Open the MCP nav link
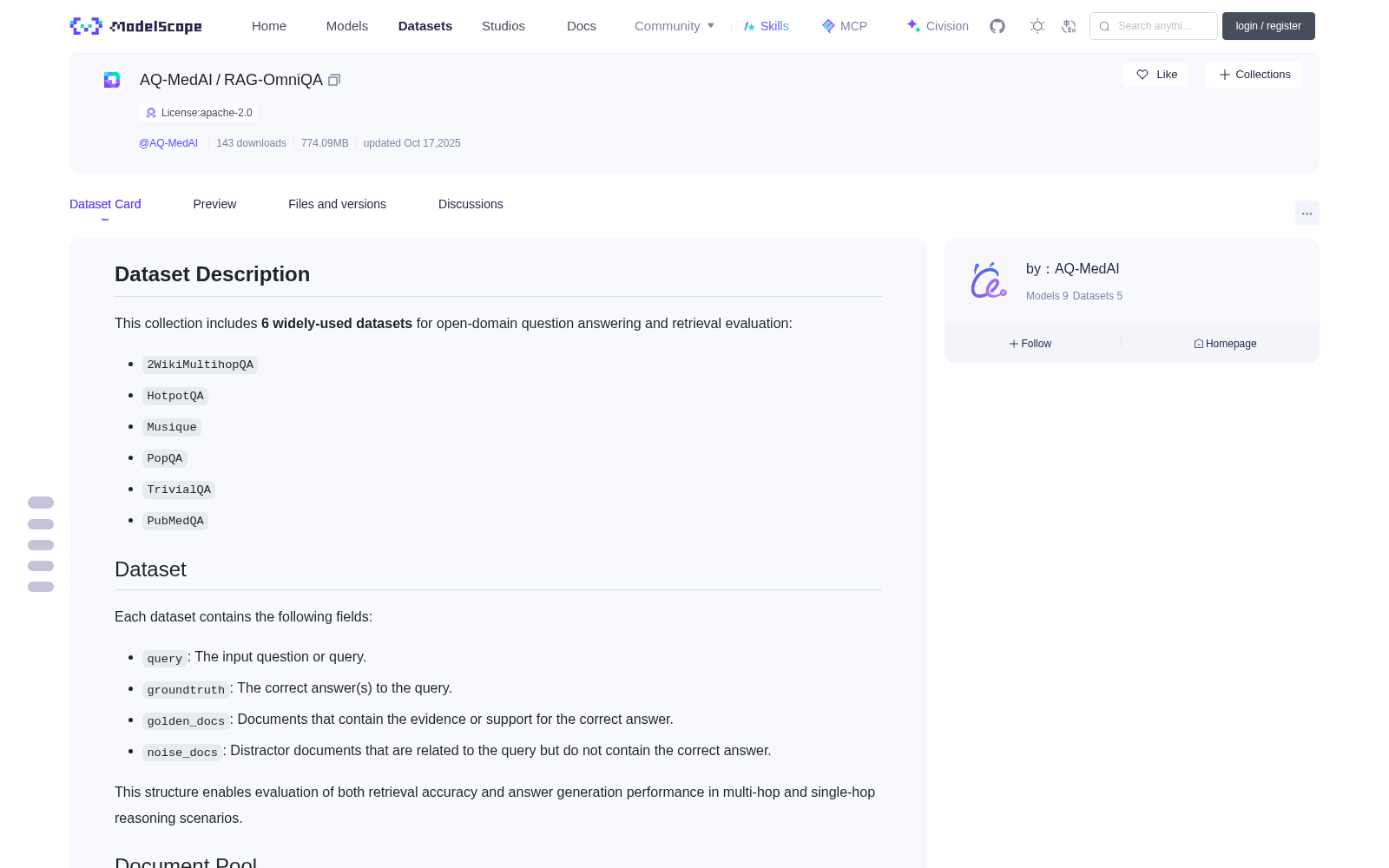1389x868 pixels. click(845, 26)
